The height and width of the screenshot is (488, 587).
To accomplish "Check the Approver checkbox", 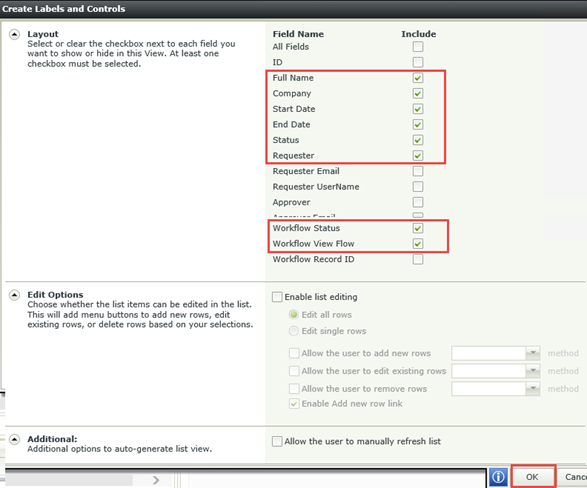I will 418,202.
